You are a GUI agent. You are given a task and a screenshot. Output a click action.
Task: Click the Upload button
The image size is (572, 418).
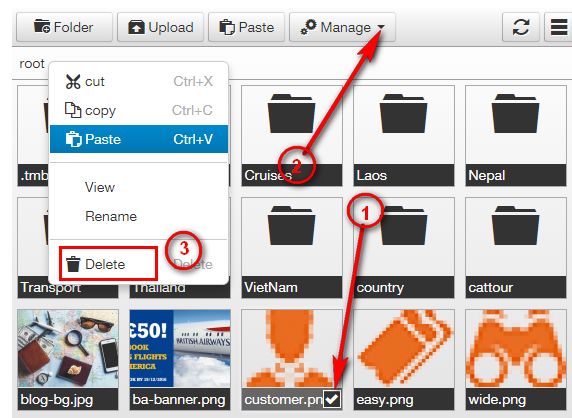(x=161, y=27)
